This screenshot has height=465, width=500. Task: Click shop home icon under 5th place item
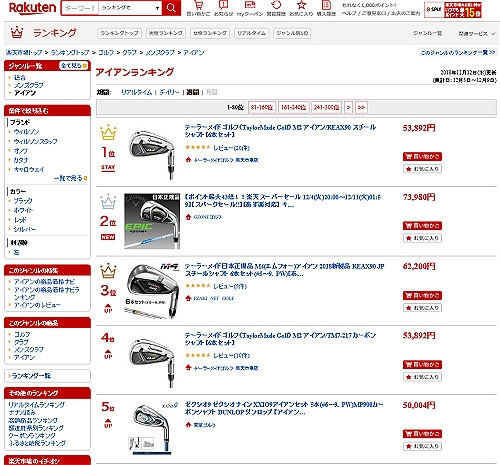coord(188,425)
